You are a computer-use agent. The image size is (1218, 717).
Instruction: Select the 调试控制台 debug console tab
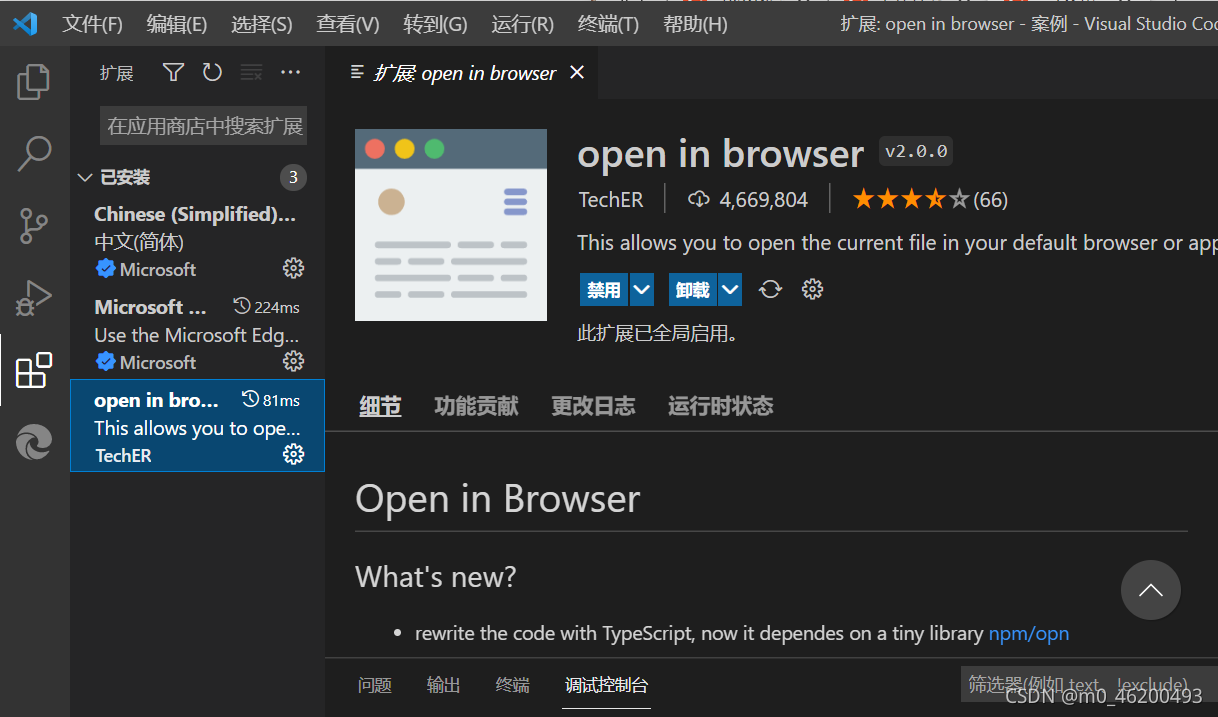point(606,685)
